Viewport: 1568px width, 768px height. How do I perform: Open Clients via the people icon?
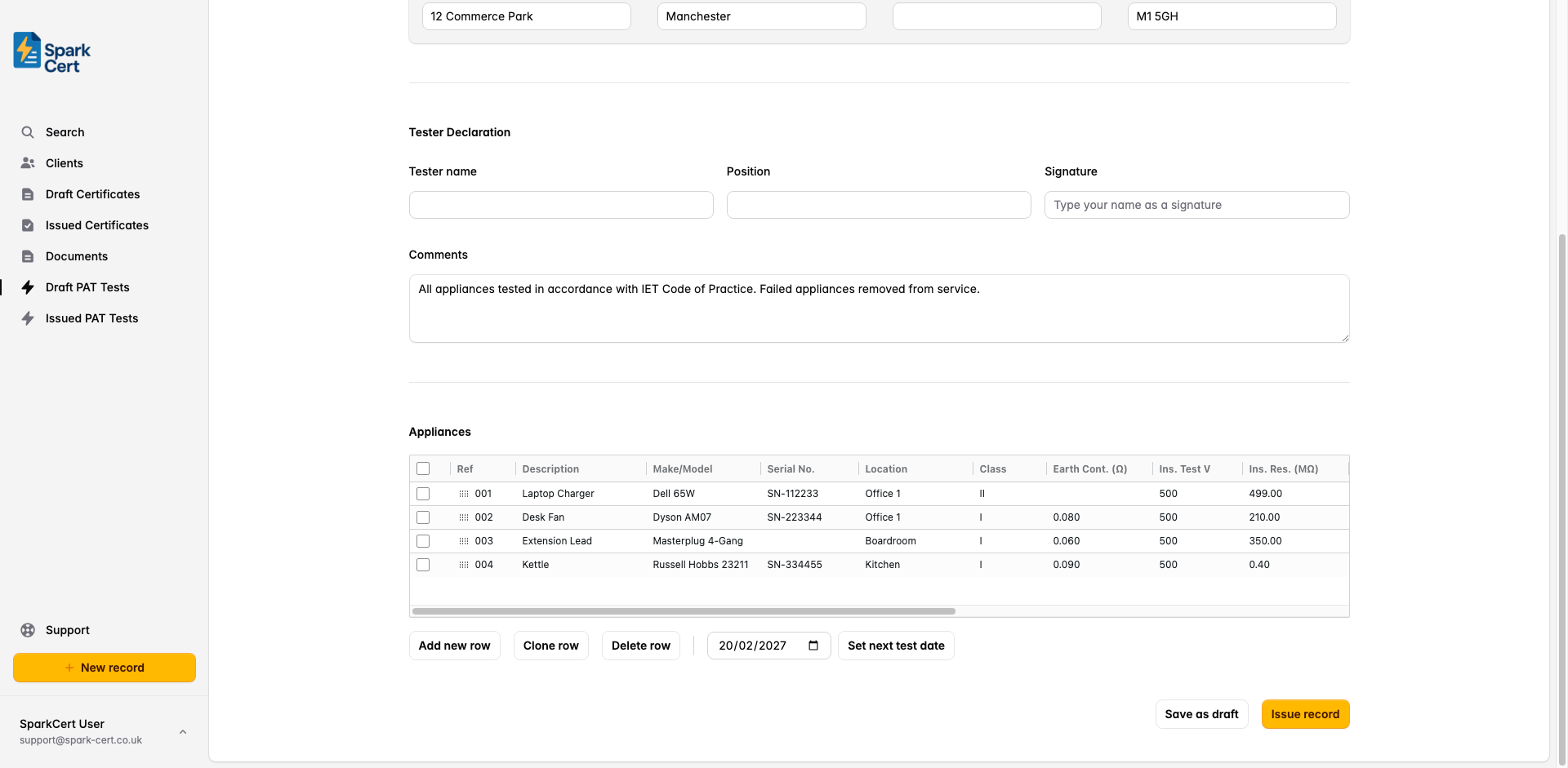coord(27,162)
